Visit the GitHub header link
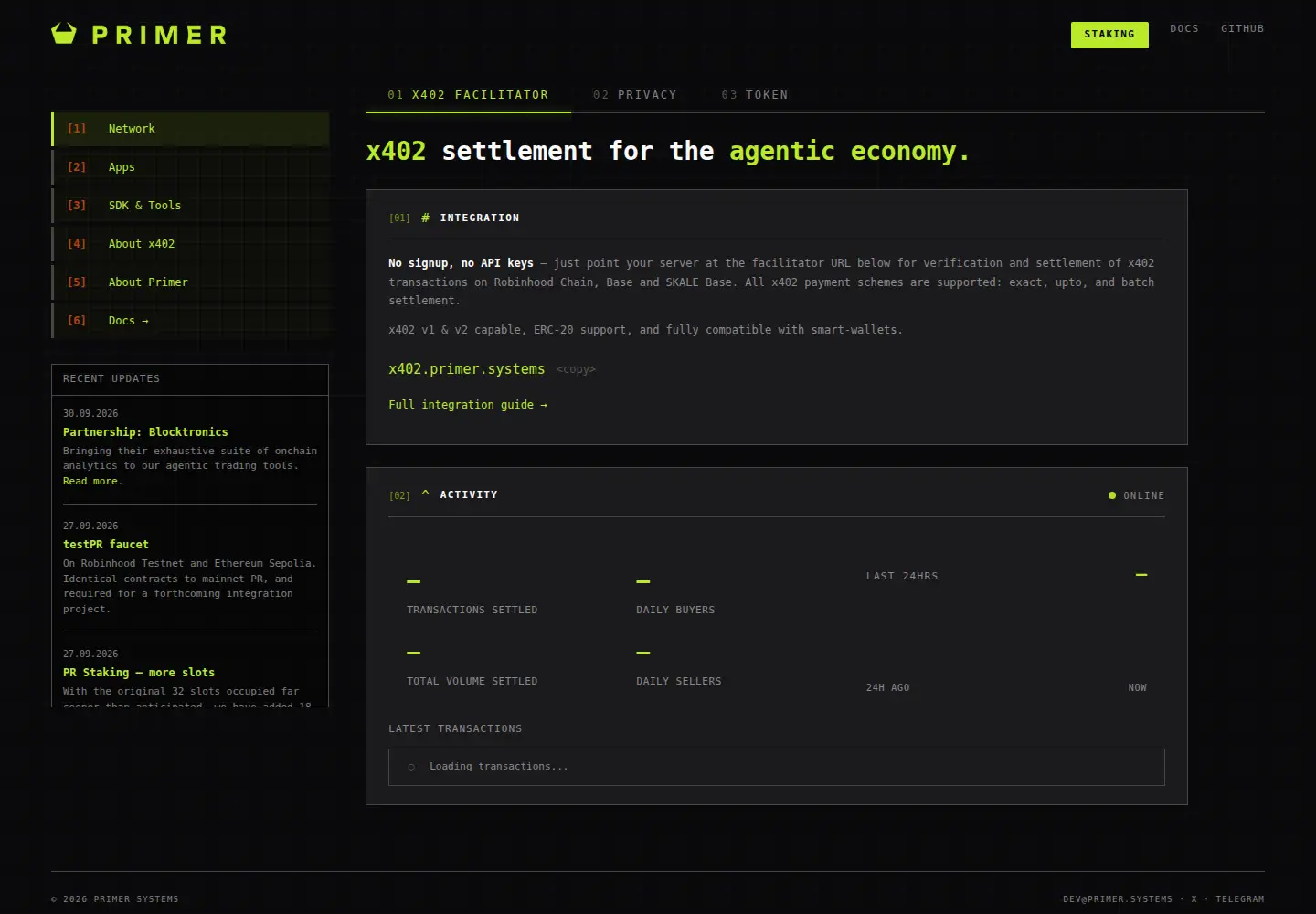This screenshot has width=1316, height=914. point(1243,28)
